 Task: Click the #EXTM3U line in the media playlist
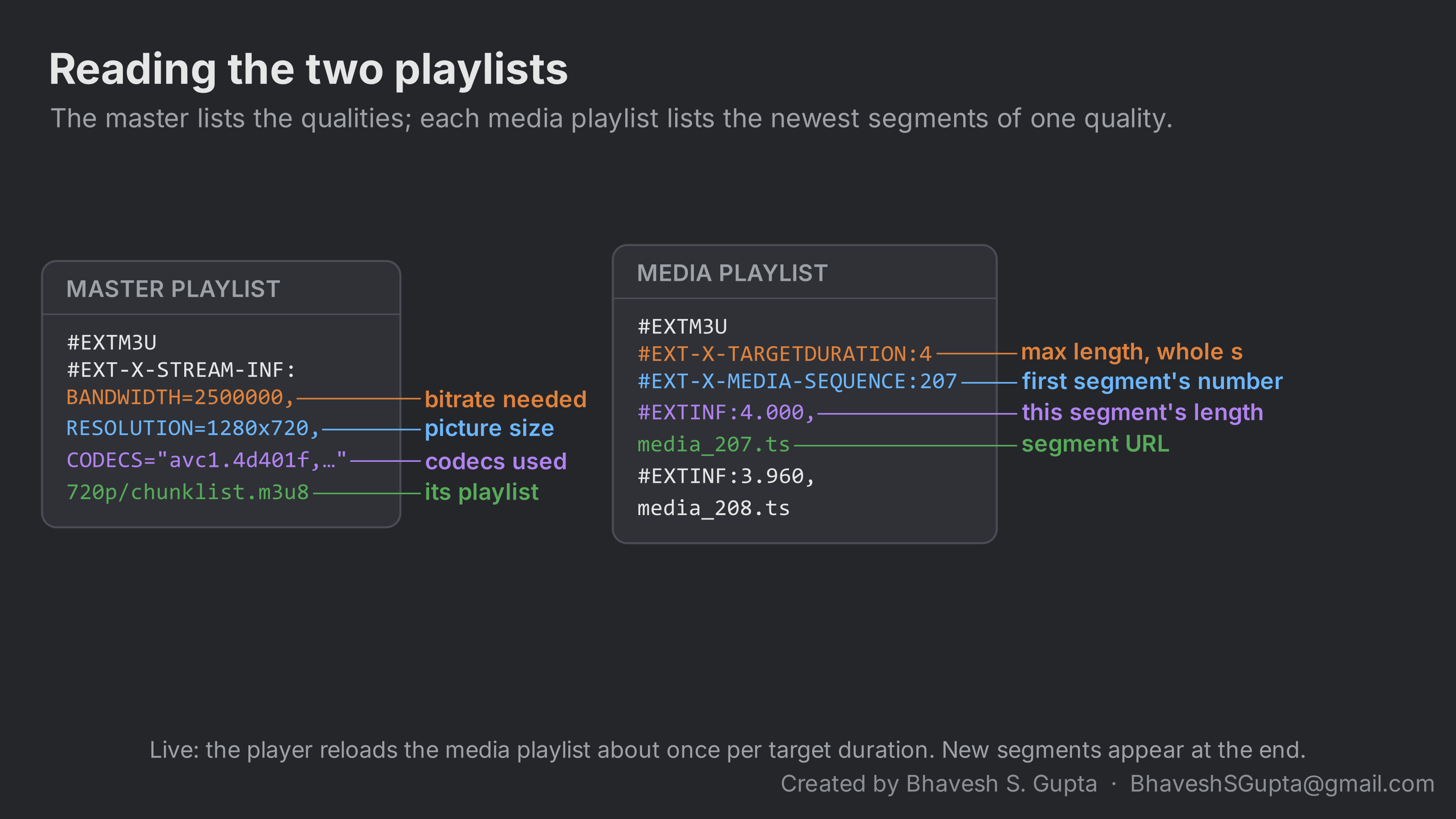point(682,327)
